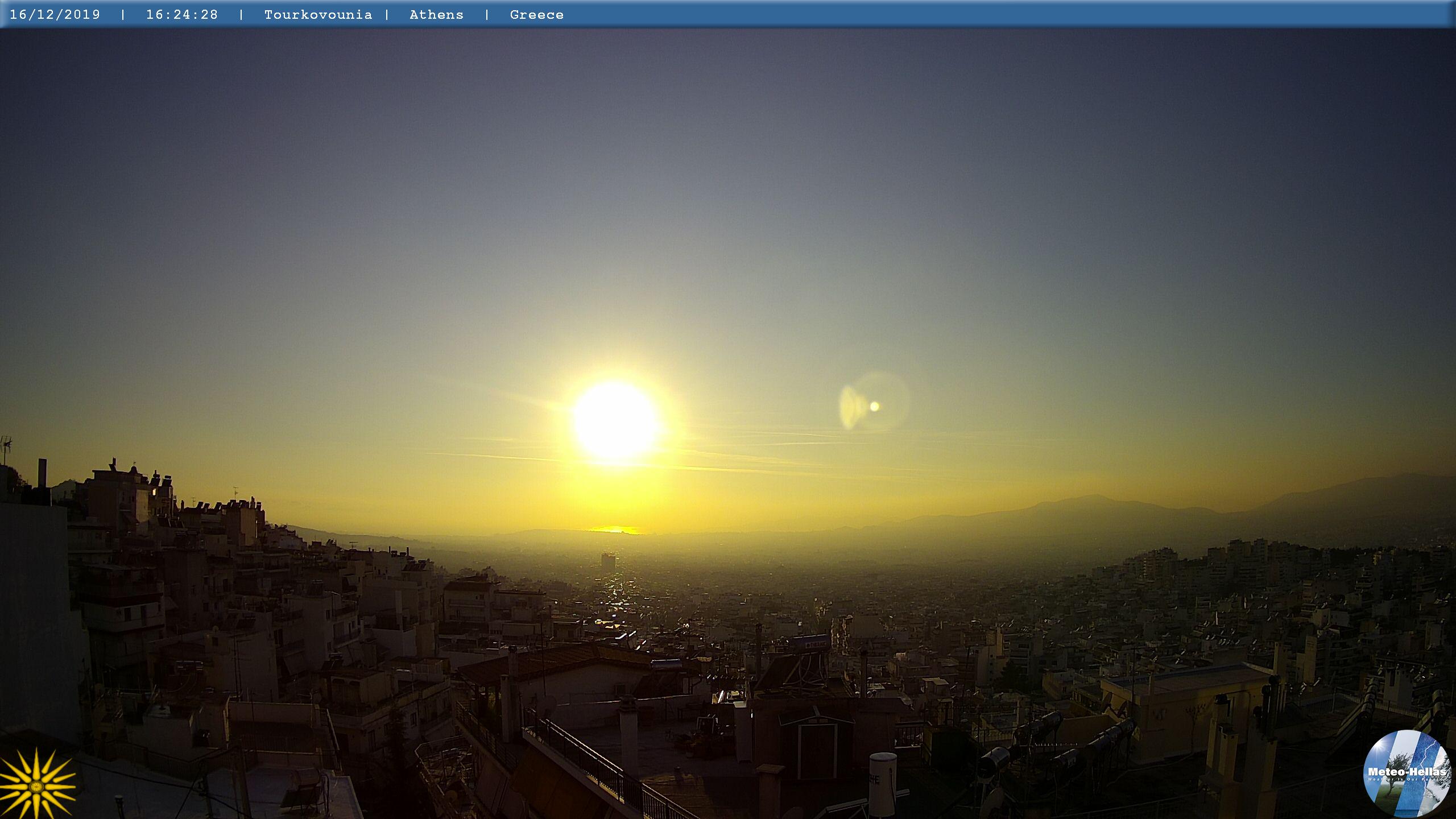The image size is (1456, 819).
Task: Click the Greece label in header
Action: pyautogui.click(x=536, y=15)
